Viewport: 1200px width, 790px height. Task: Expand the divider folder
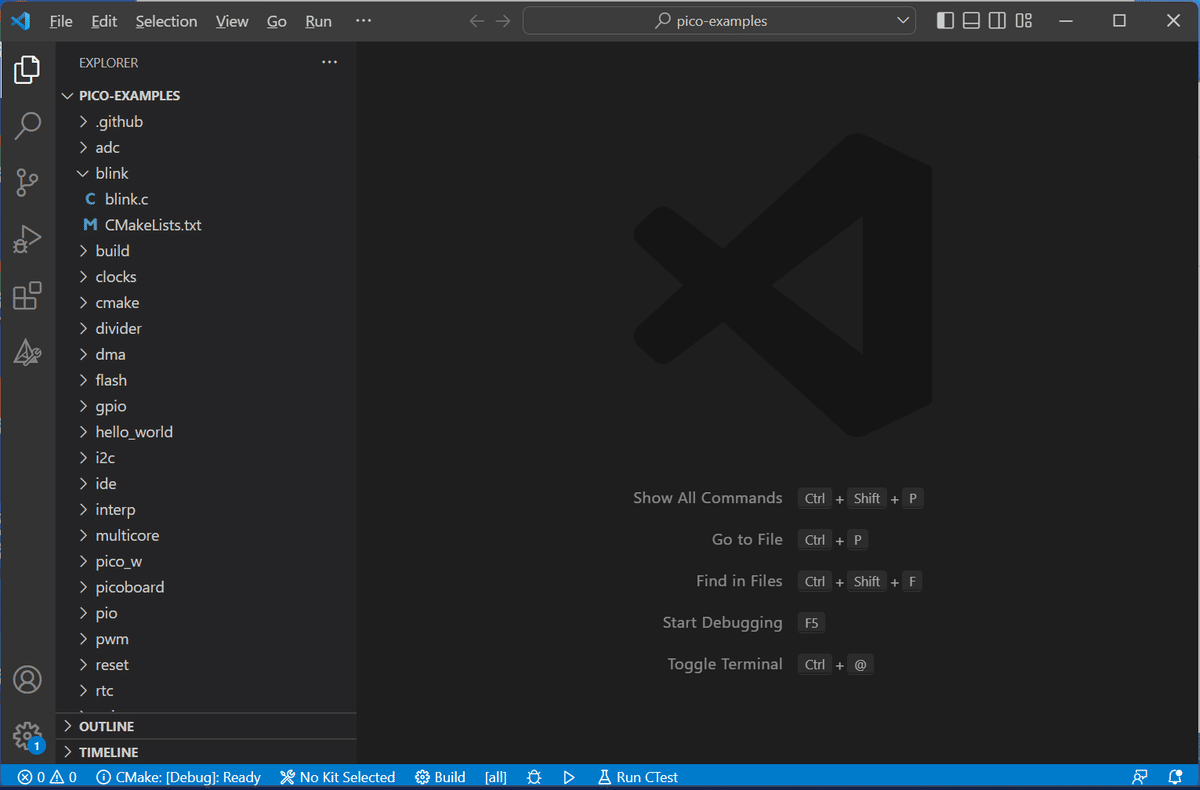206,329
